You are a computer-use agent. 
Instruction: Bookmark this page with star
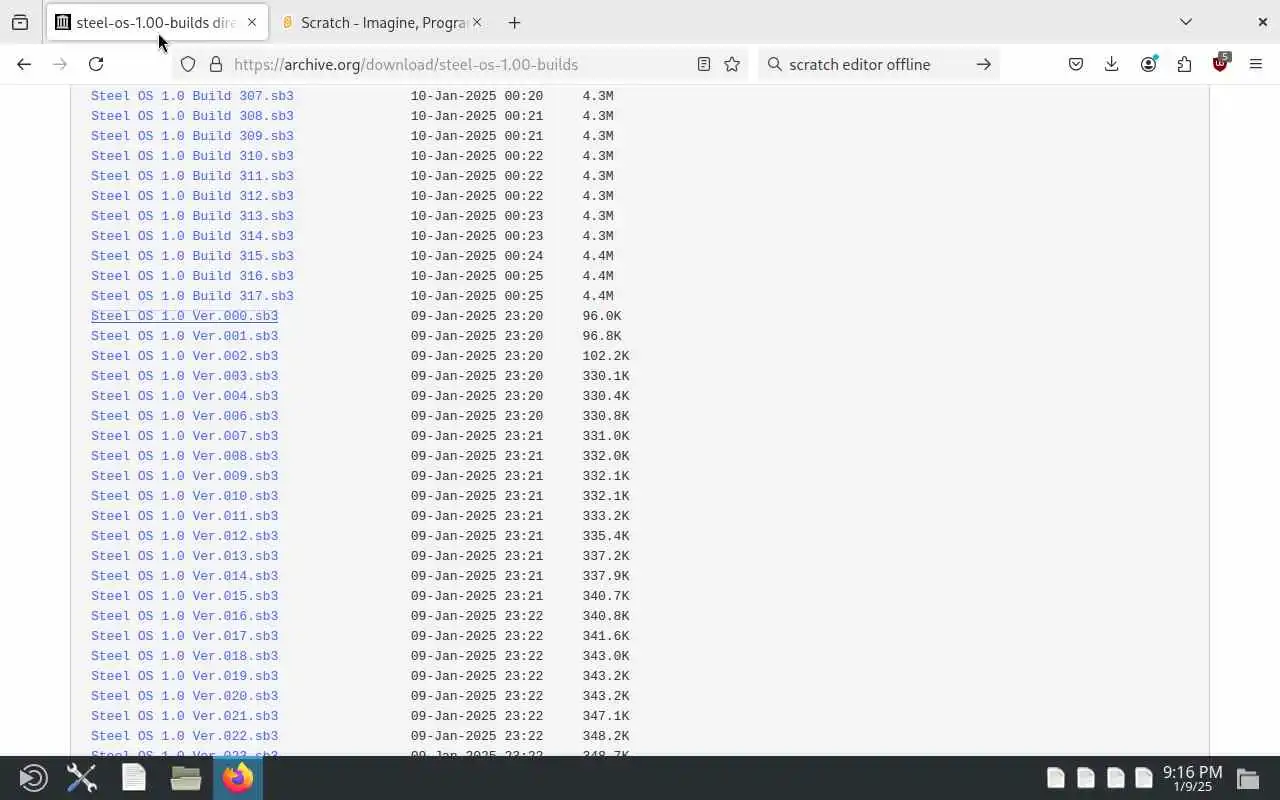pos(732,64)
